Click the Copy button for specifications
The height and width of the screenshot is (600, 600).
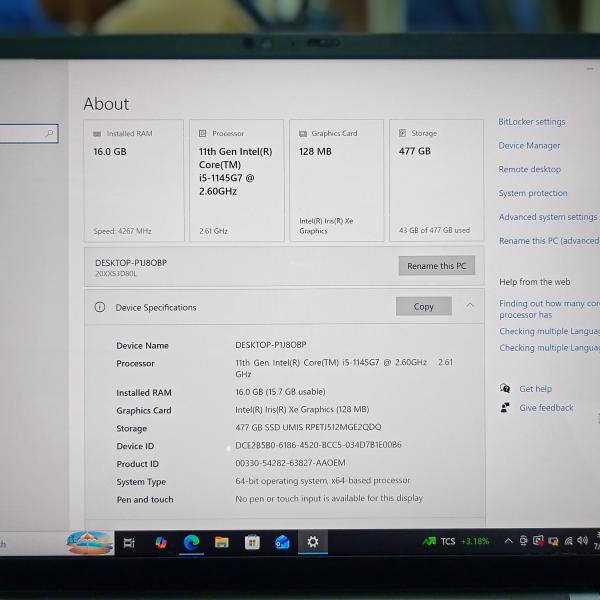(424, 306)
